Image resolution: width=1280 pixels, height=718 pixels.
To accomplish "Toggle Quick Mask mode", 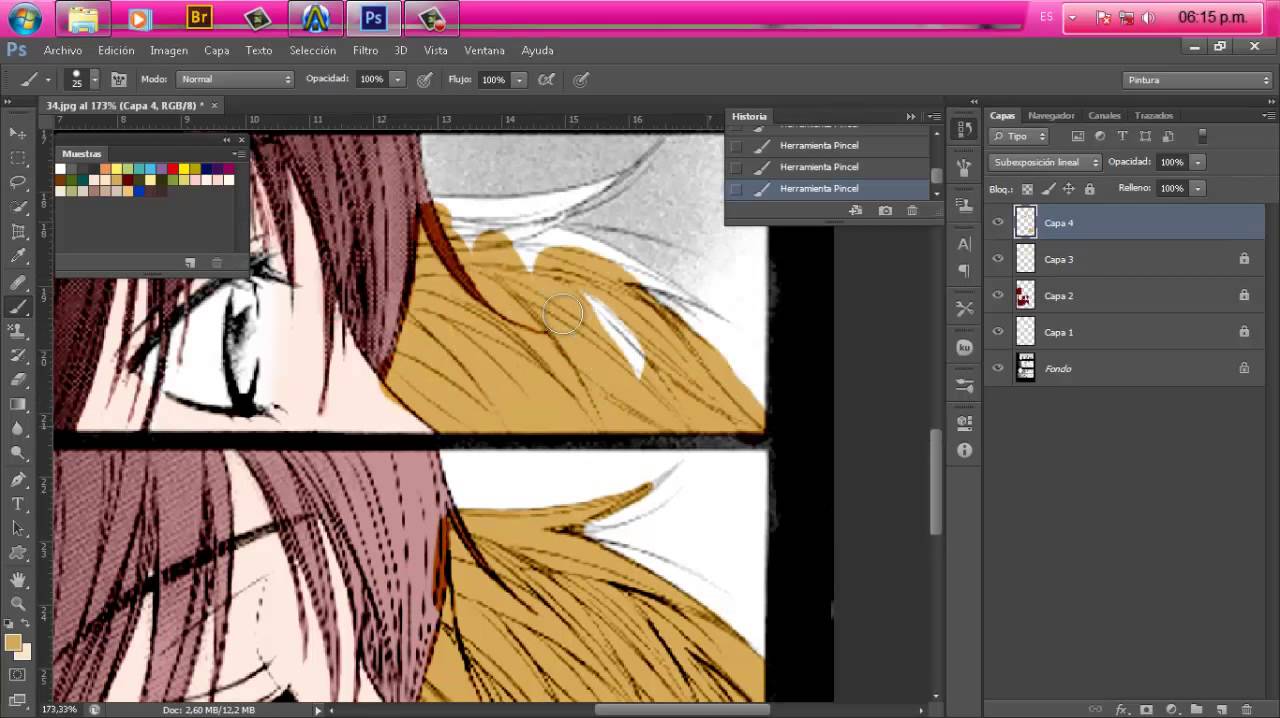I will (18, 675).
